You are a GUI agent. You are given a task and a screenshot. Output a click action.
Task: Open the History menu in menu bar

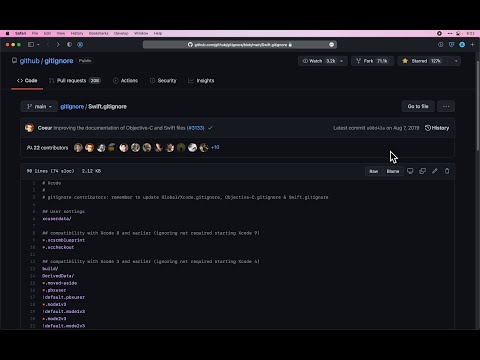pos(77,33)
